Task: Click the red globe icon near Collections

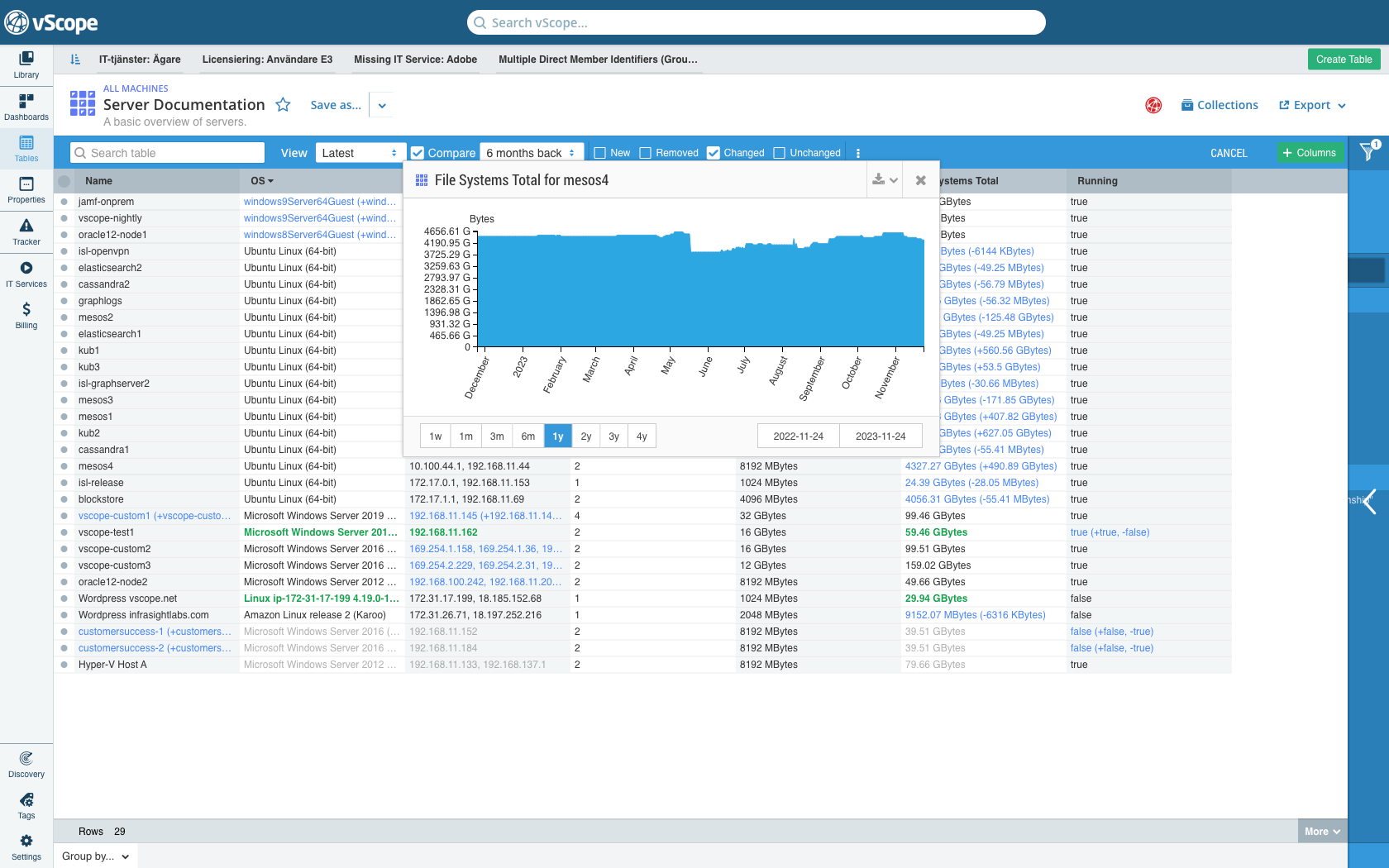Action: [x=1153, y=105]
